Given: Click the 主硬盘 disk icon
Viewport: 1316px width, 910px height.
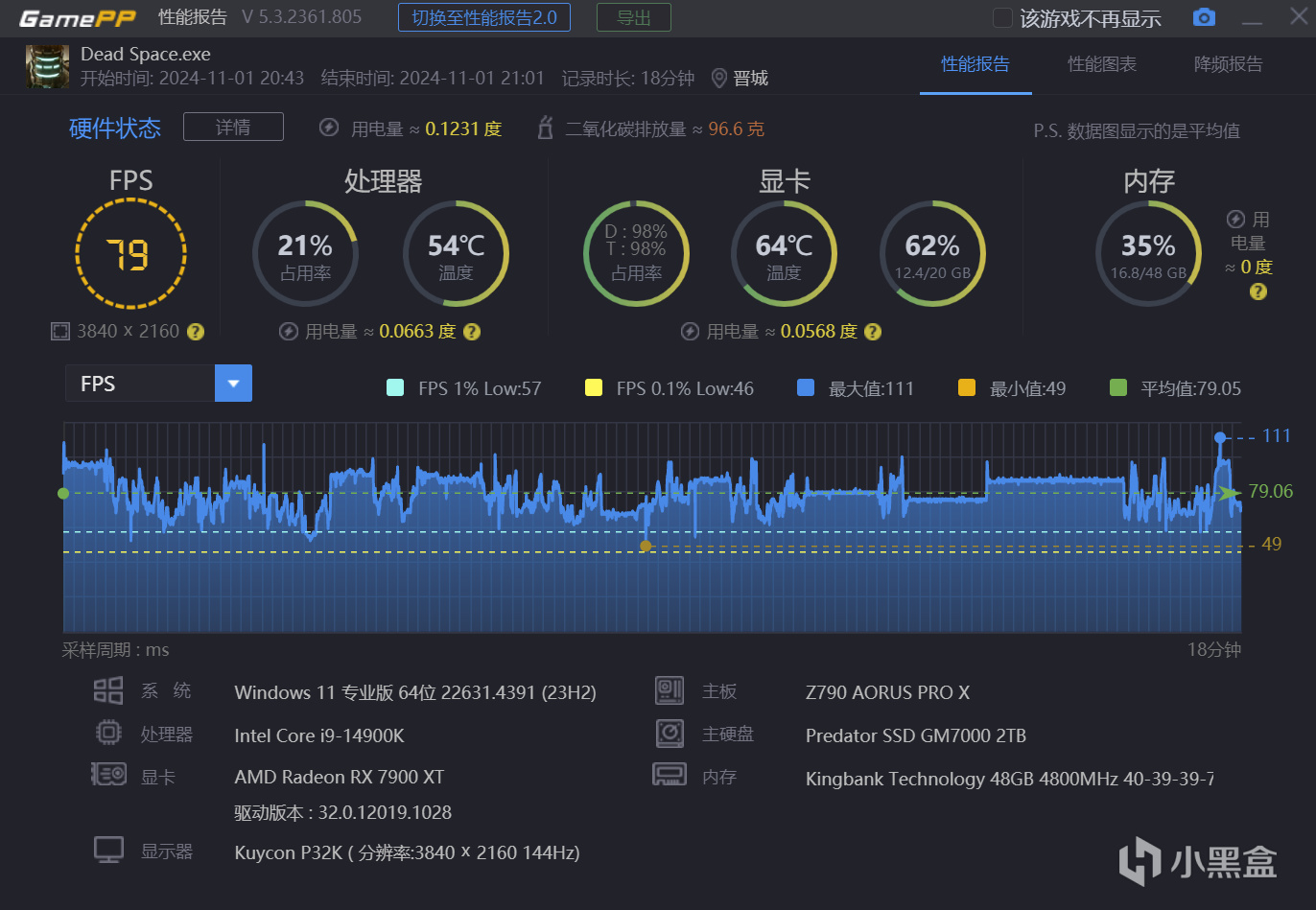Looking at the screenshot, I should 670,734.
